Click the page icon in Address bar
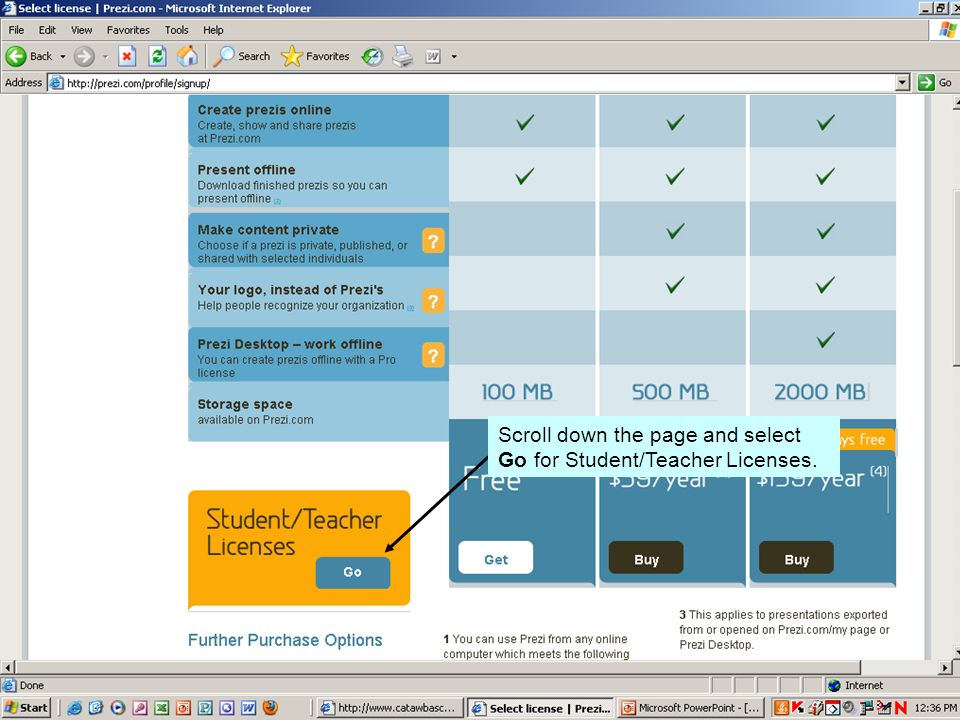 coord(56,83)
